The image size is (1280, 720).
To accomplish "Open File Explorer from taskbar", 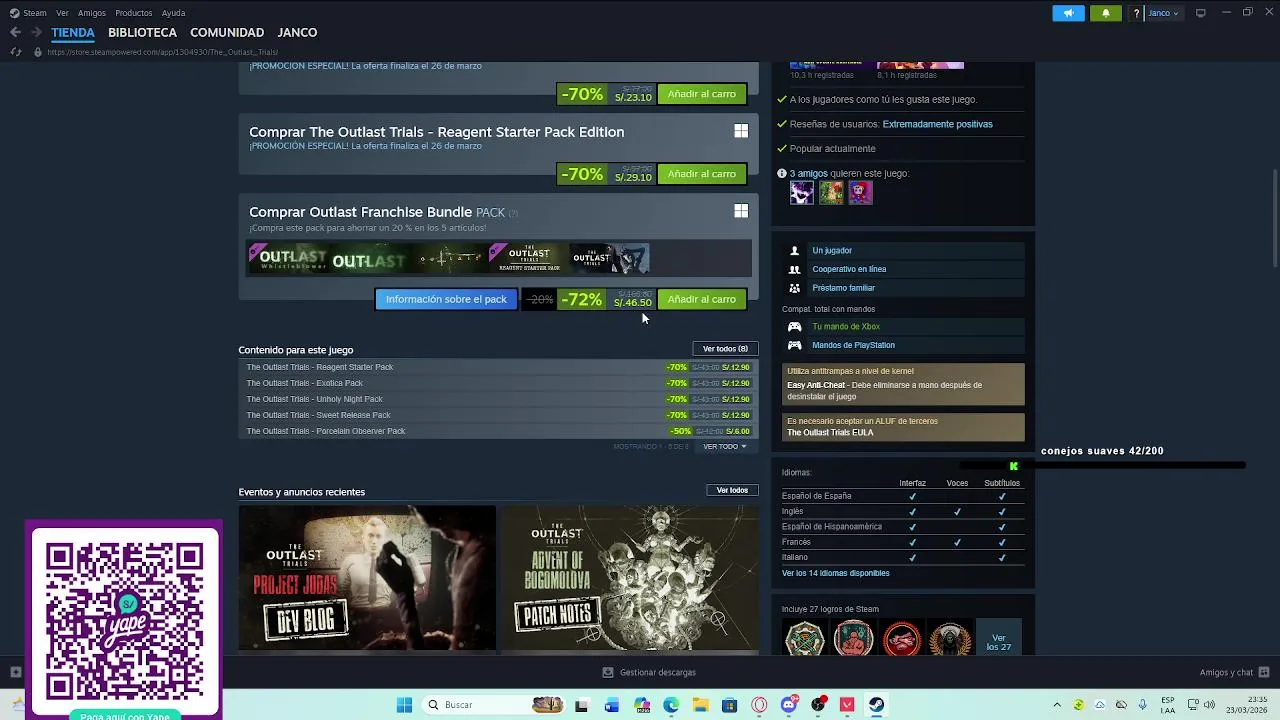I will (700, 705).
